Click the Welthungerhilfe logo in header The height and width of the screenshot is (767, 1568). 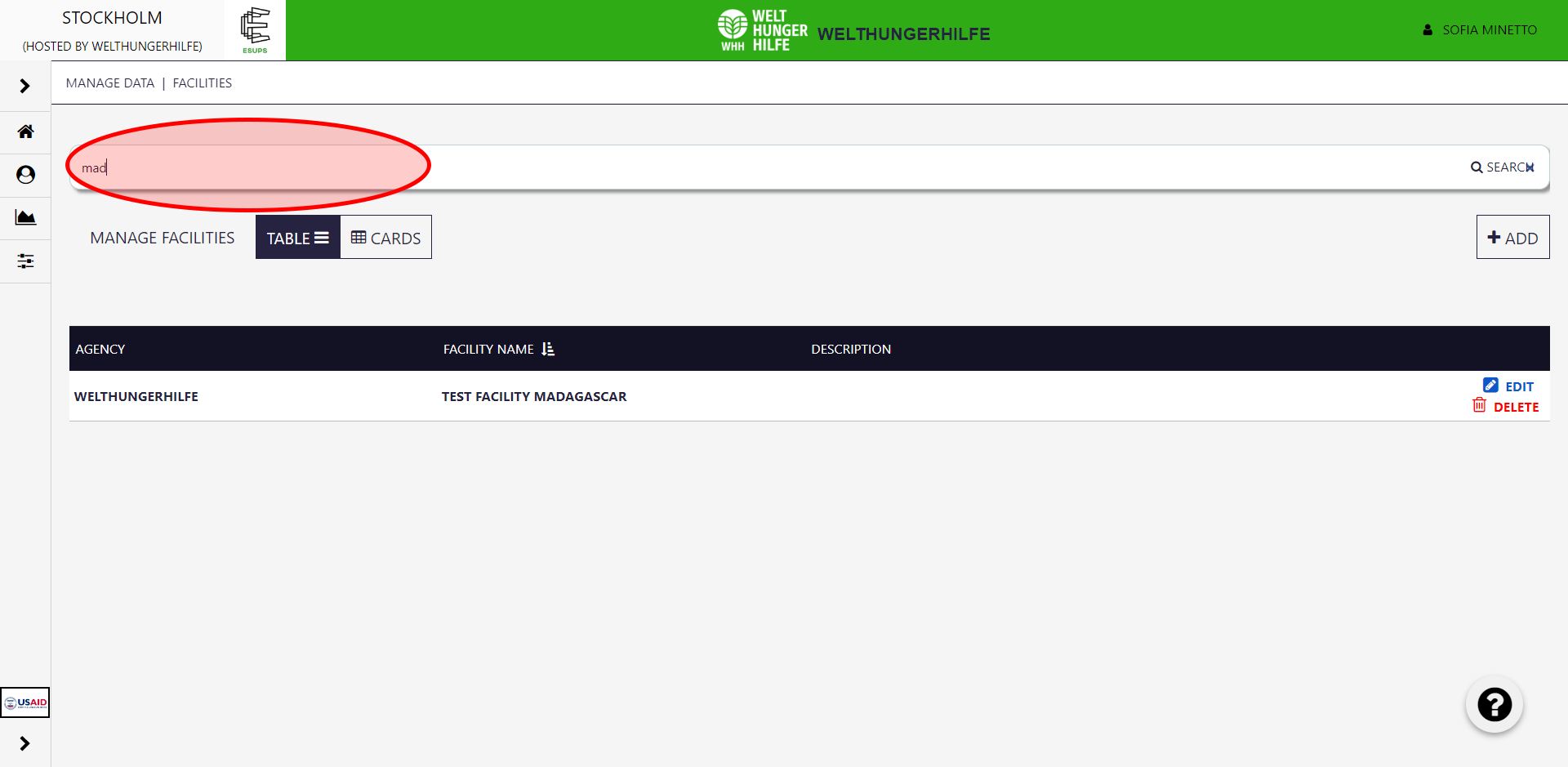[x=762, y=30]
